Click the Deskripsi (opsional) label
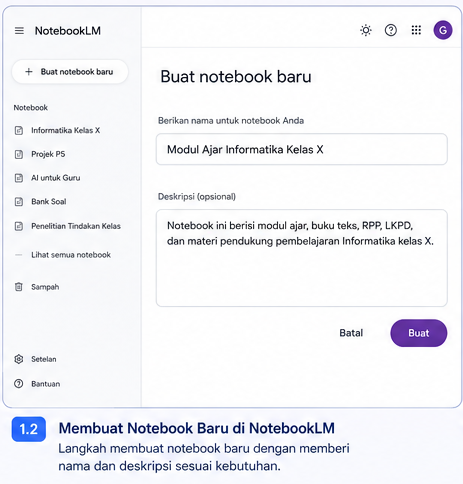This screenshot has height=484, width=463. coord(197,197)
